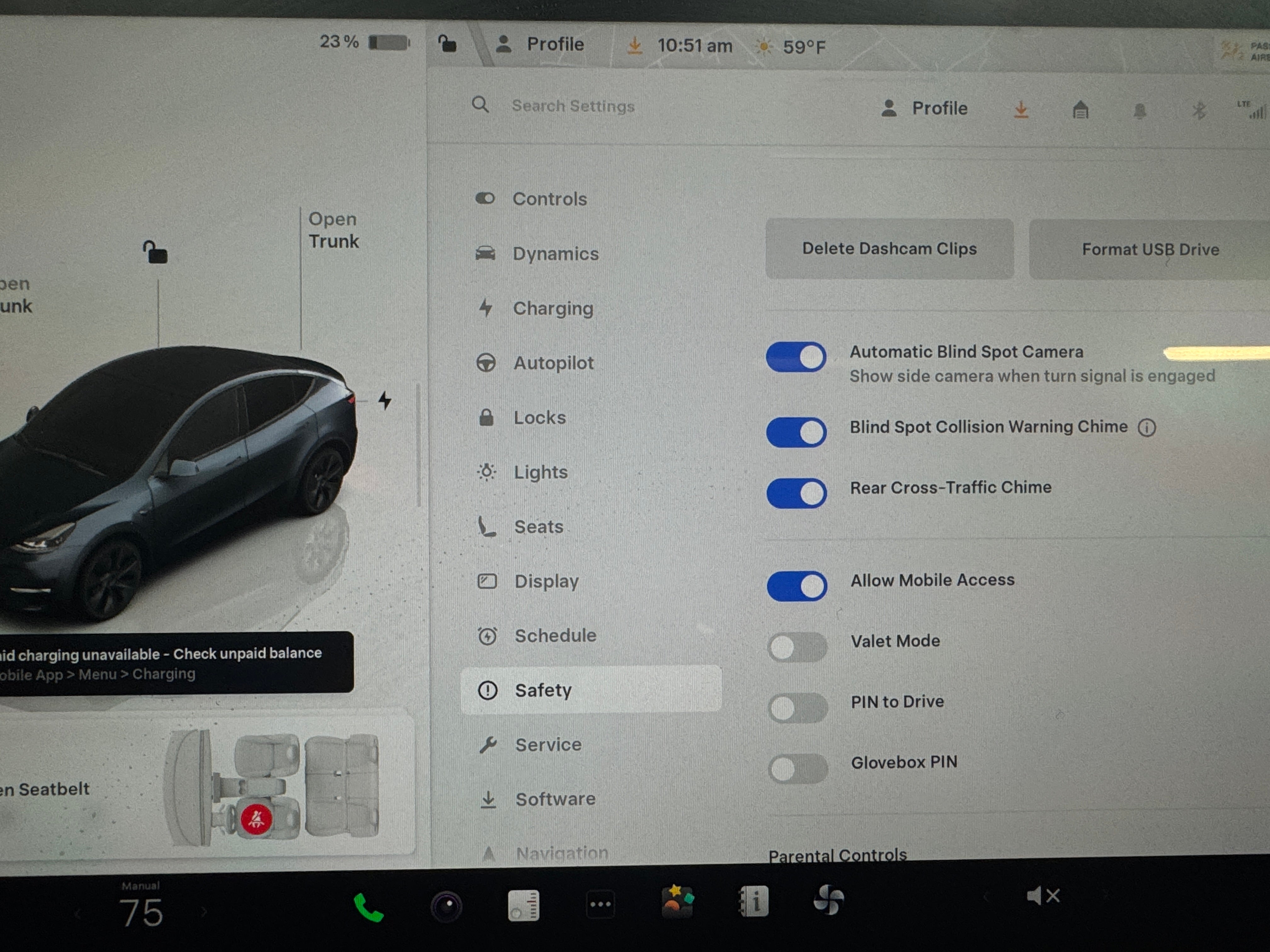
Task: Select Autopilot in settings sidebar
Action: (x=553, y=363)
